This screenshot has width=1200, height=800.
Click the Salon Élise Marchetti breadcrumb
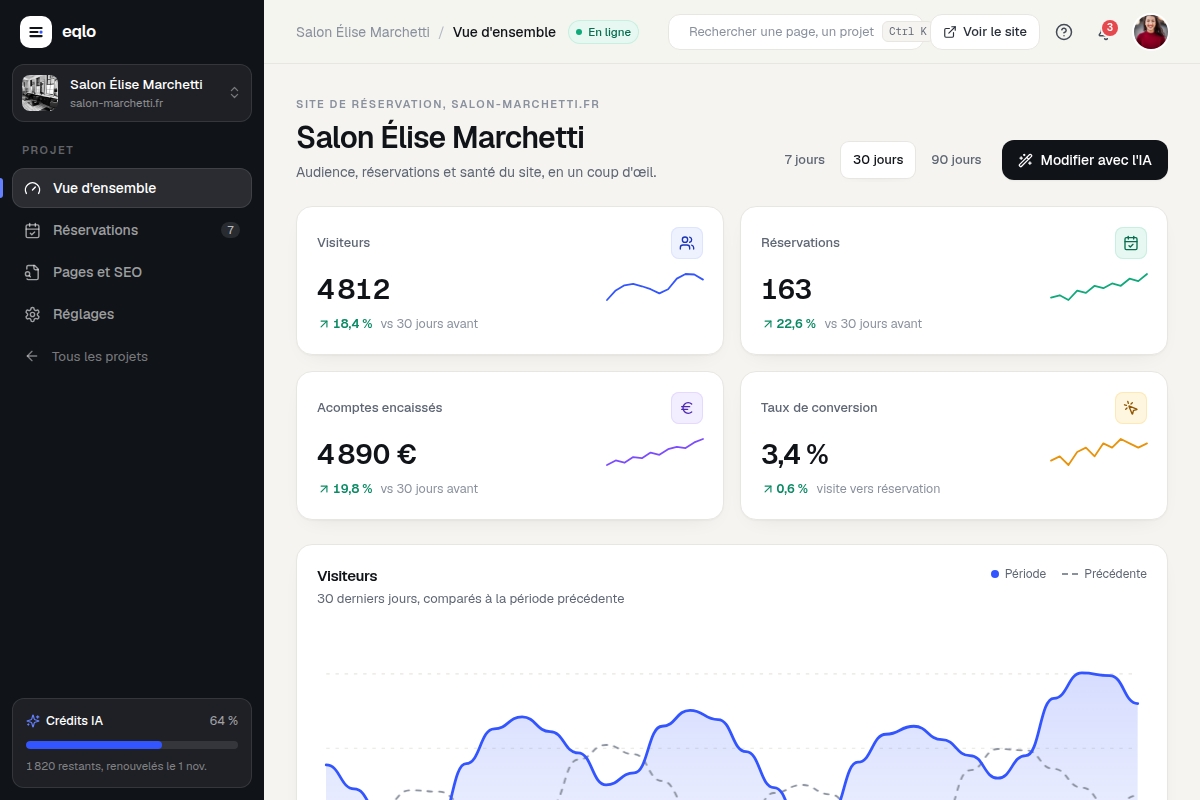coord(363,32)
